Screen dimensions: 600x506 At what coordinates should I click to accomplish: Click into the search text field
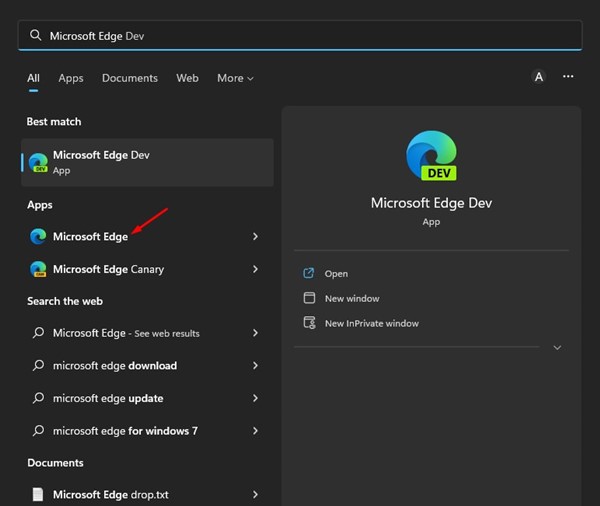coord(300,35)
